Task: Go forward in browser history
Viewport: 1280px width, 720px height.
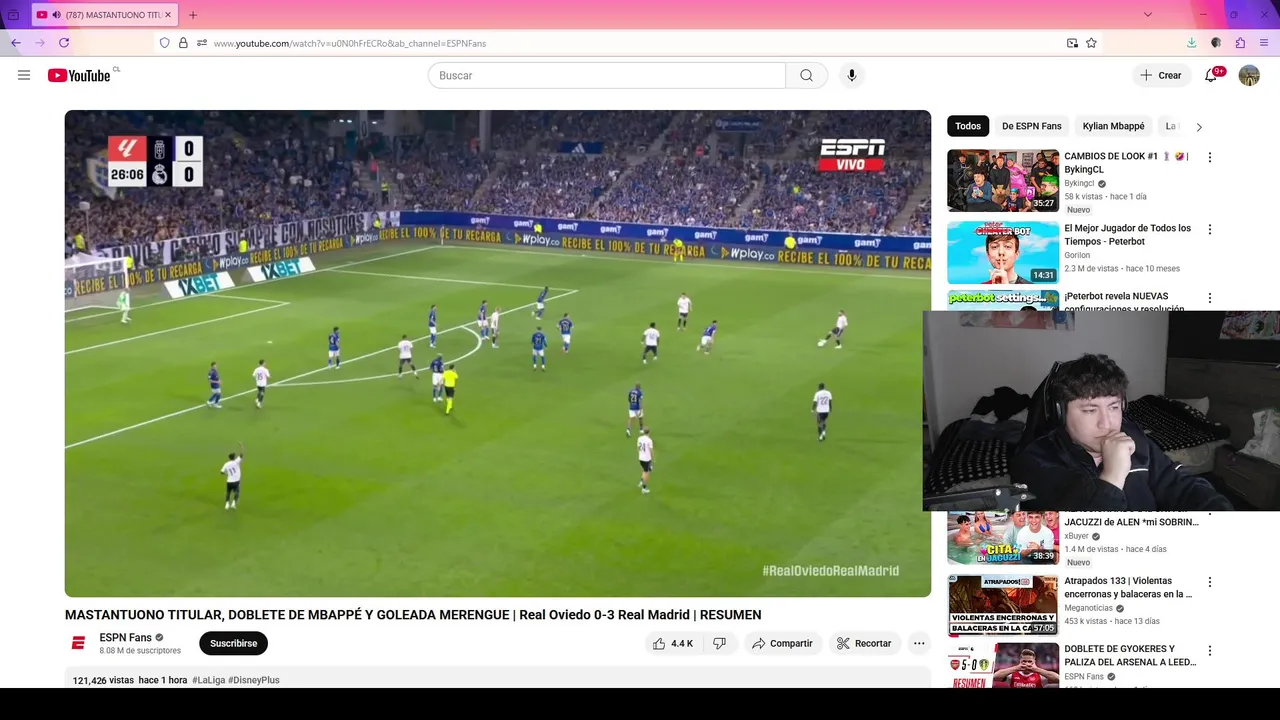Action: pyautogui.click(x=40, y=43)
